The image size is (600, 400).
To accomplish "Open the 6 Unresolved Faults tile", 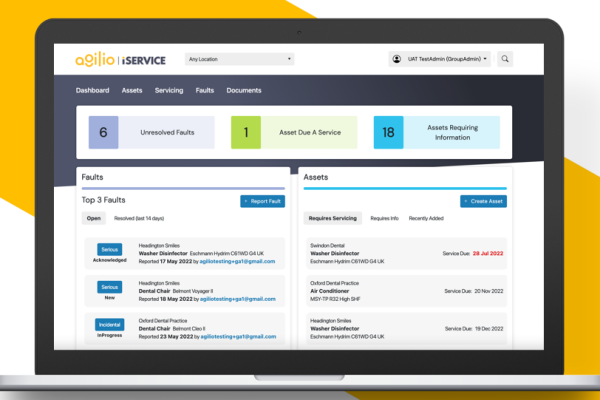I will point(152,132).
